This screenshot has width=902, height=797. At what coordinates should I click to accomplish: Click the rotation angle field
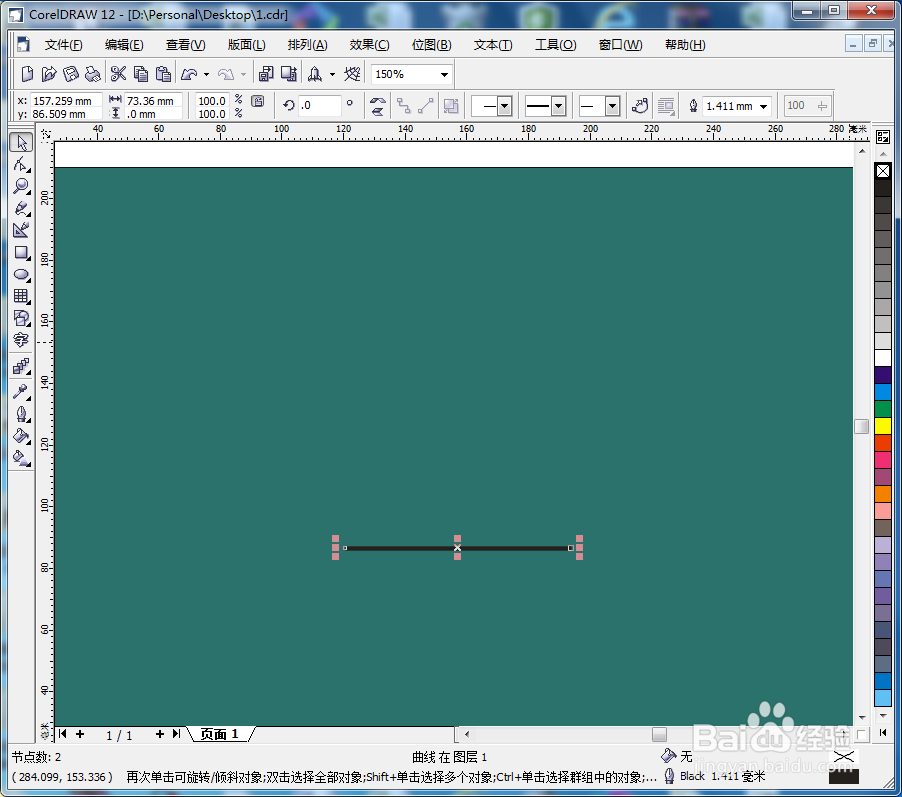320,105
